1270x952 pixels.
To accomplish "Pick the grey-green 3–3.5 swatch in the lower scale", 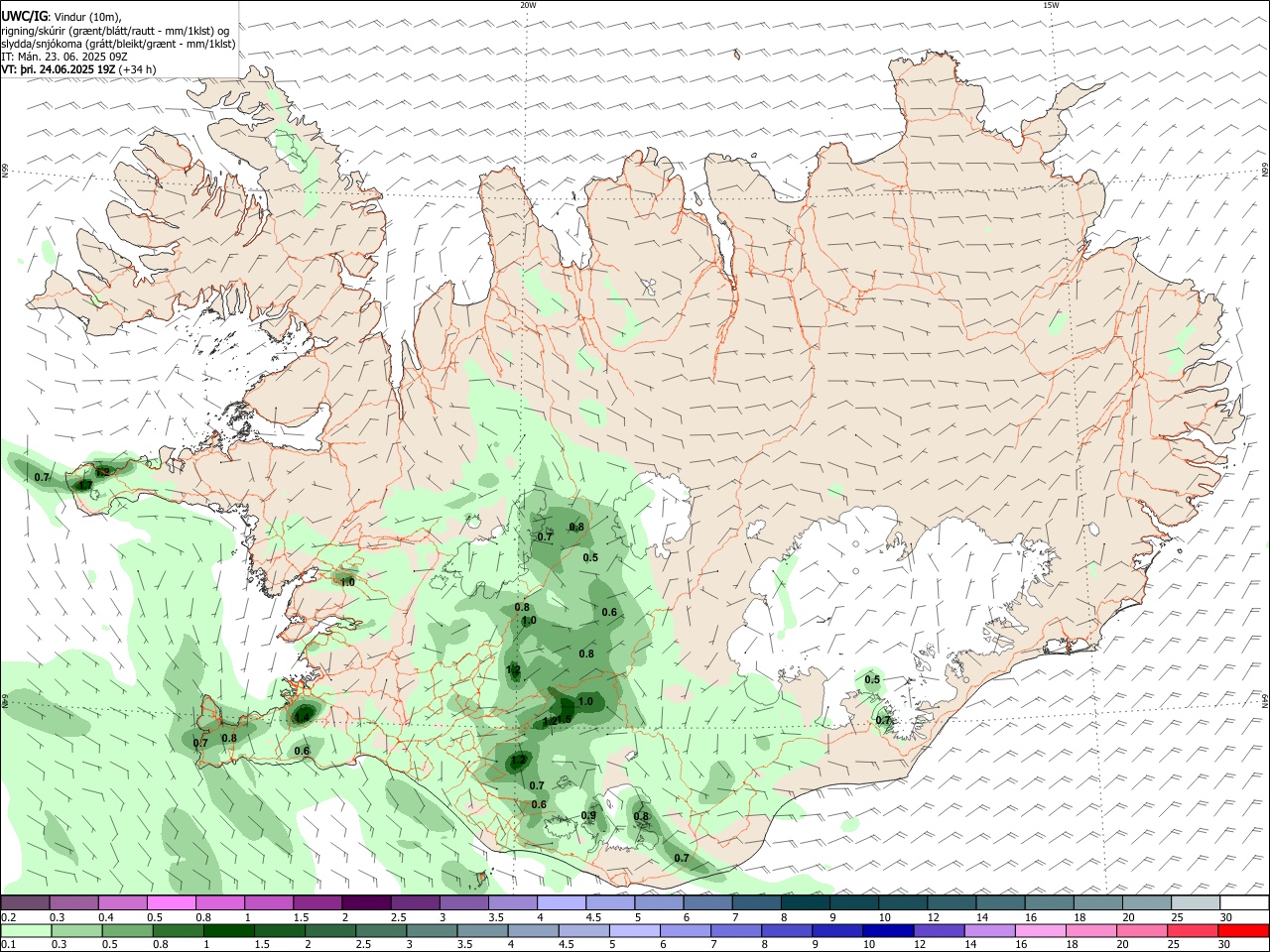I will (x=432, y=931).
